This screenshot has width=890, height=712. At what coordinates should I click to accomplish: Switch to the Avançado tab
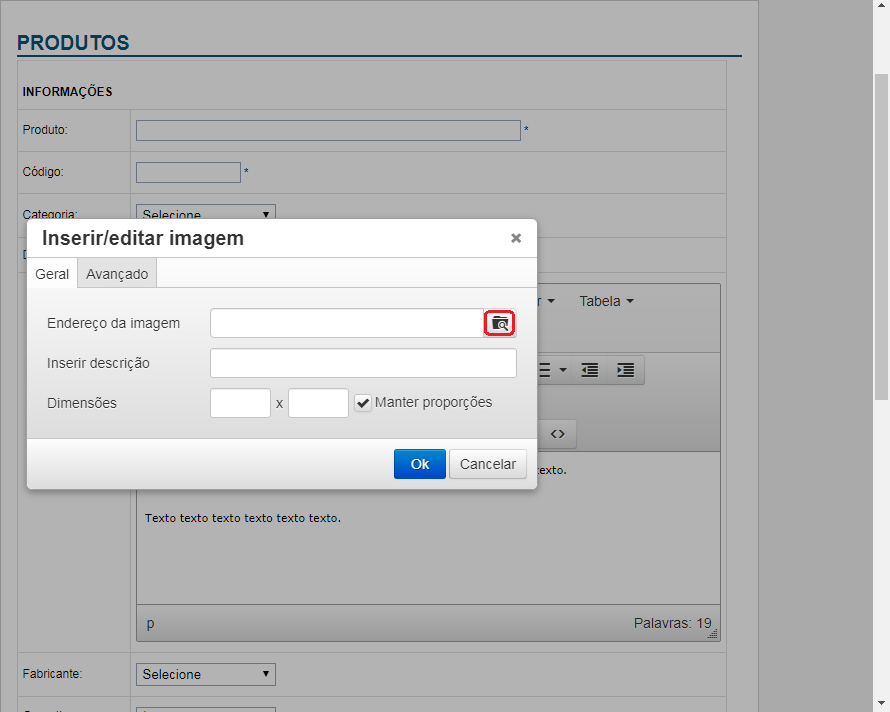[117, 274]
